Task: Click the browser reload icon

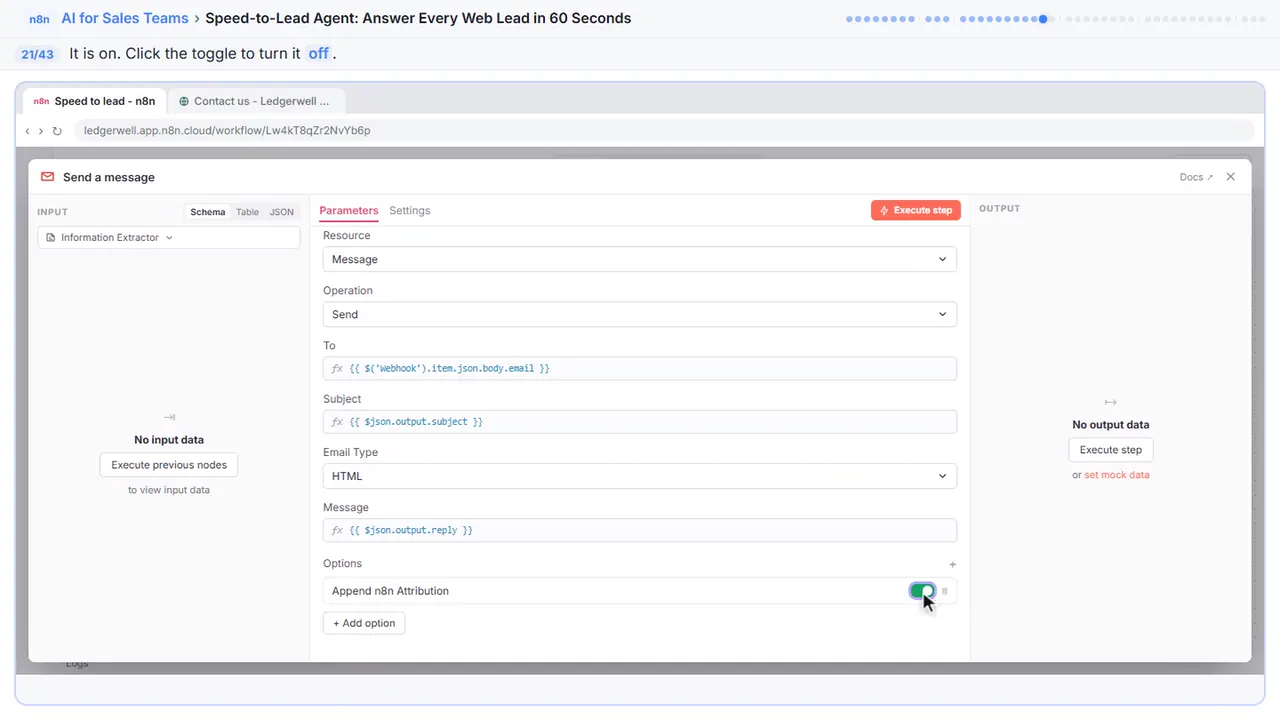Action: [57, 131]
